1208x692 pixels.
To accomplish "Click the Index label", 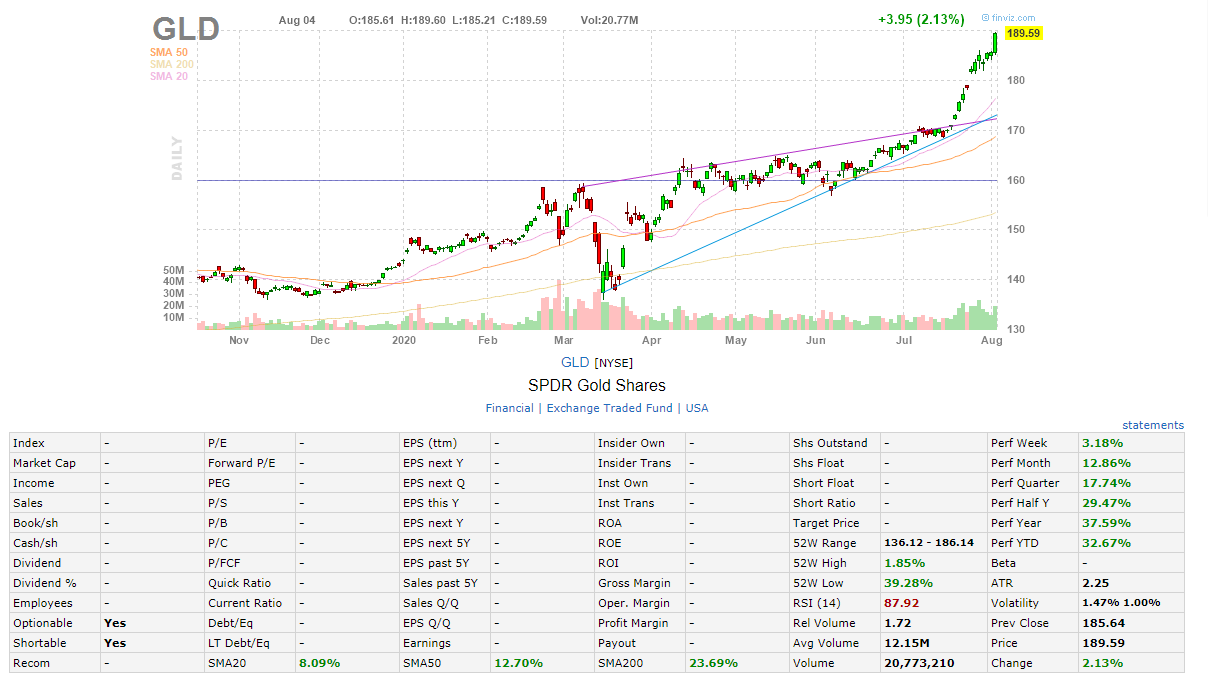I will (x=29, y=443).
